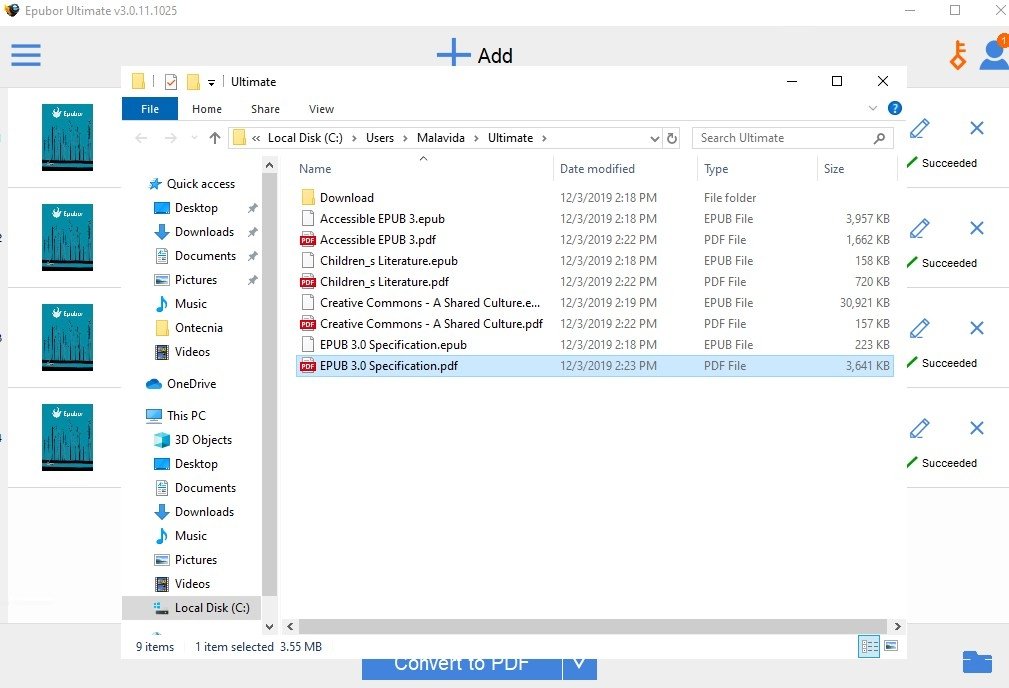This screenshot has height=688, width=1009.
Task: Click the fourth book's edit pencil icon
Action: [920, 429]
